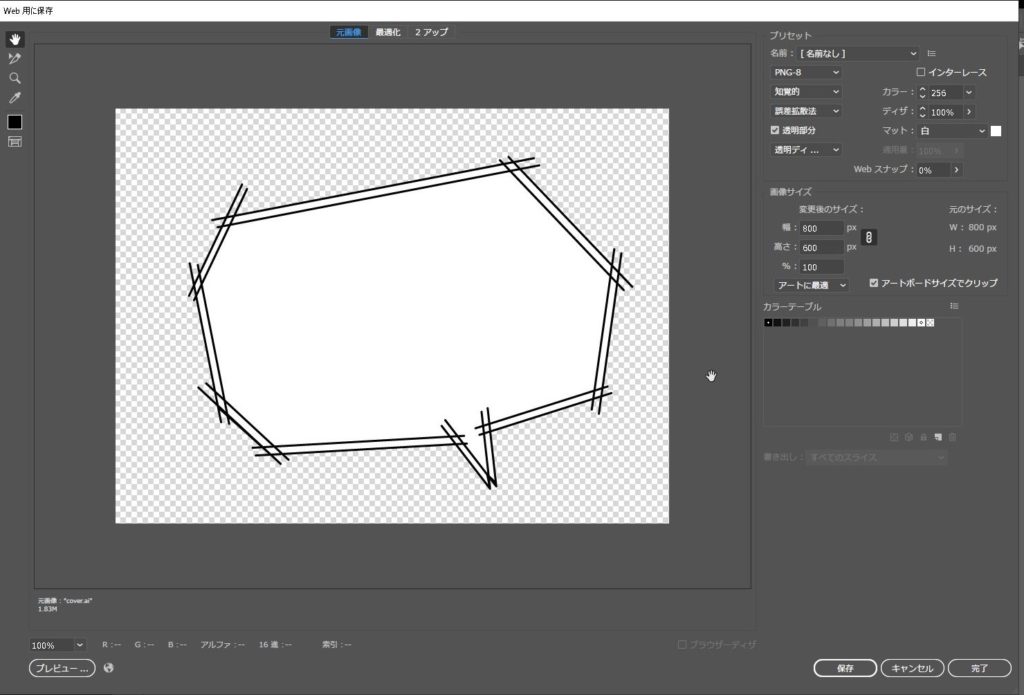Enable the インターレース checkbox
Viewport: 1024px width, 695px height.
[921, 73]
